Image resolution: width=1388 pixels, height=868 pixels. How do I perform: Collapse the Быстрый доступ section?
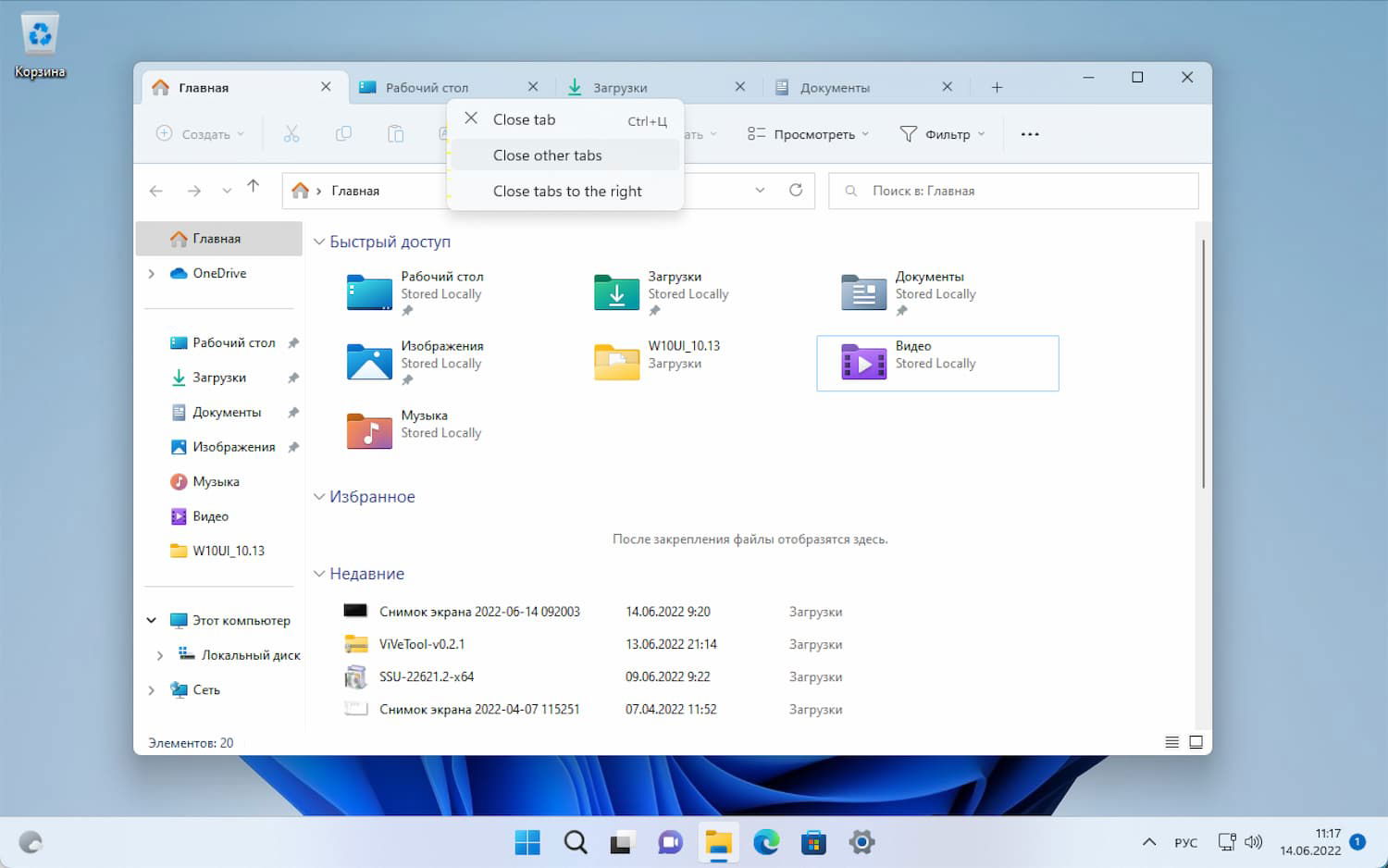click(319, 242)
